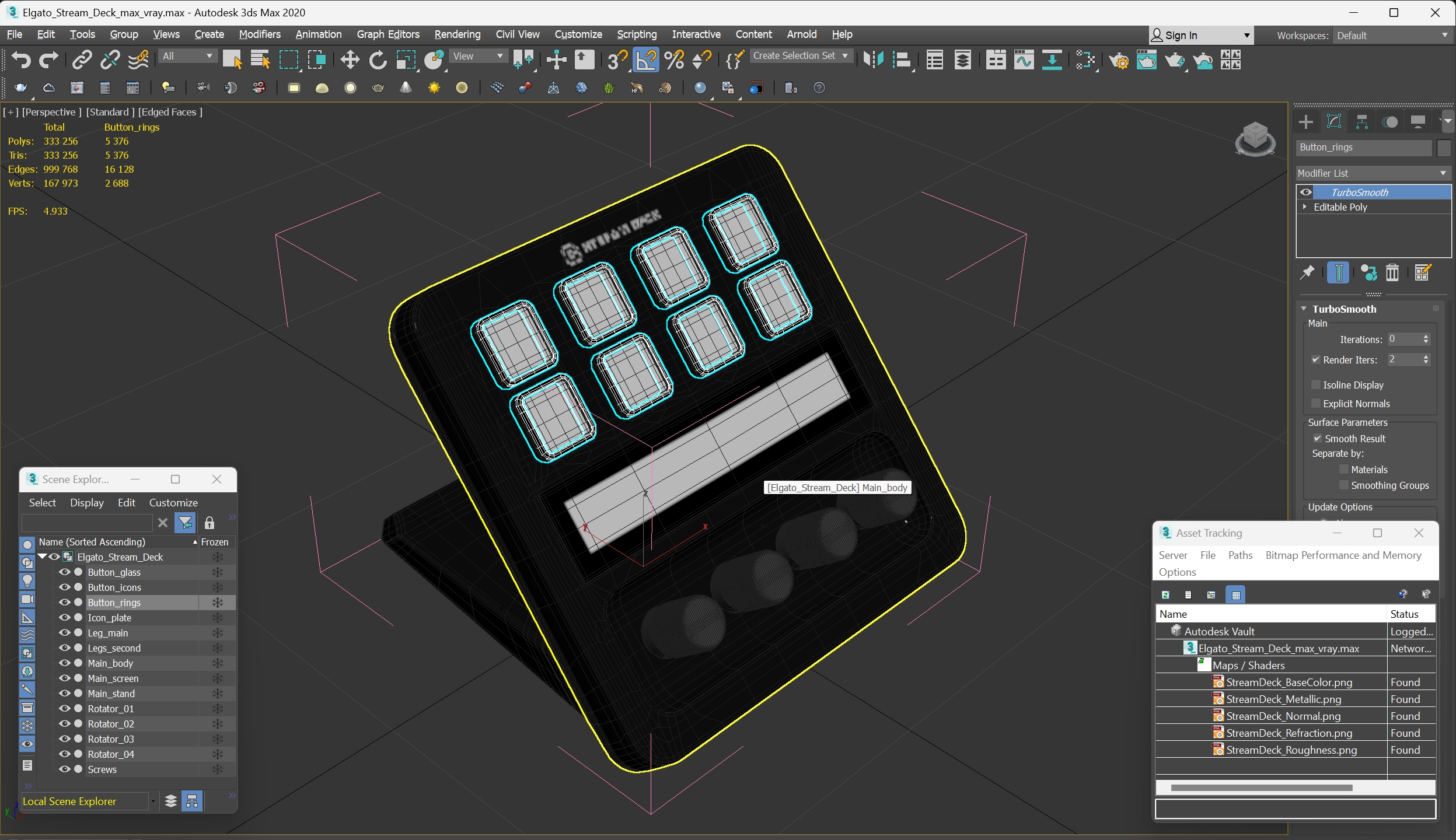Click the Asset Tracking refresh icon
This screenshot has width=1456, height=840.
(1165, 594)
